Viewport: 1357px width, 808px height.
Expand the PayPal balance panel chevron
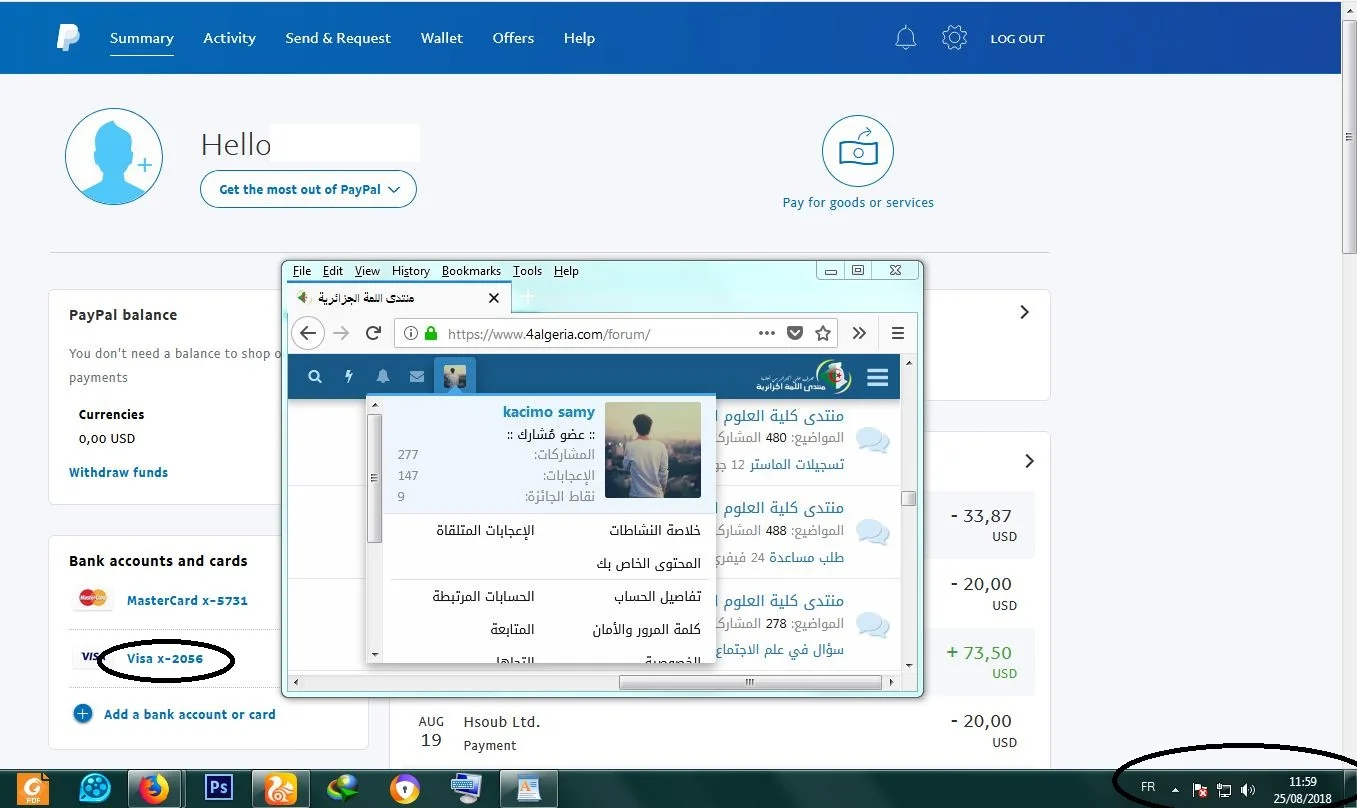(1024, 312)
